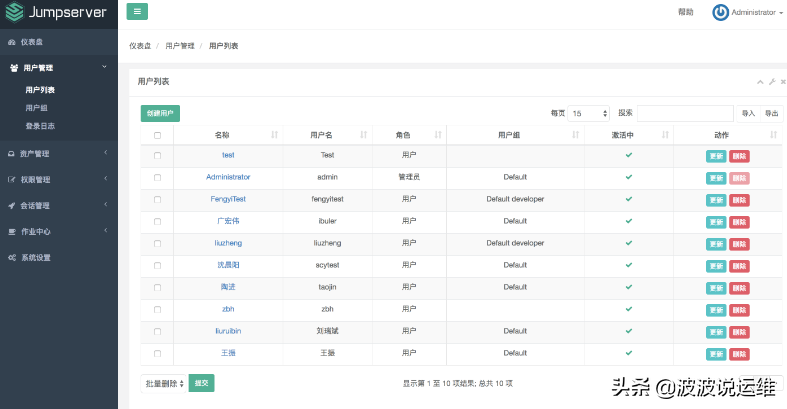Open the FengyiTest user link
The image size is (787, 409).
(228, 199)
